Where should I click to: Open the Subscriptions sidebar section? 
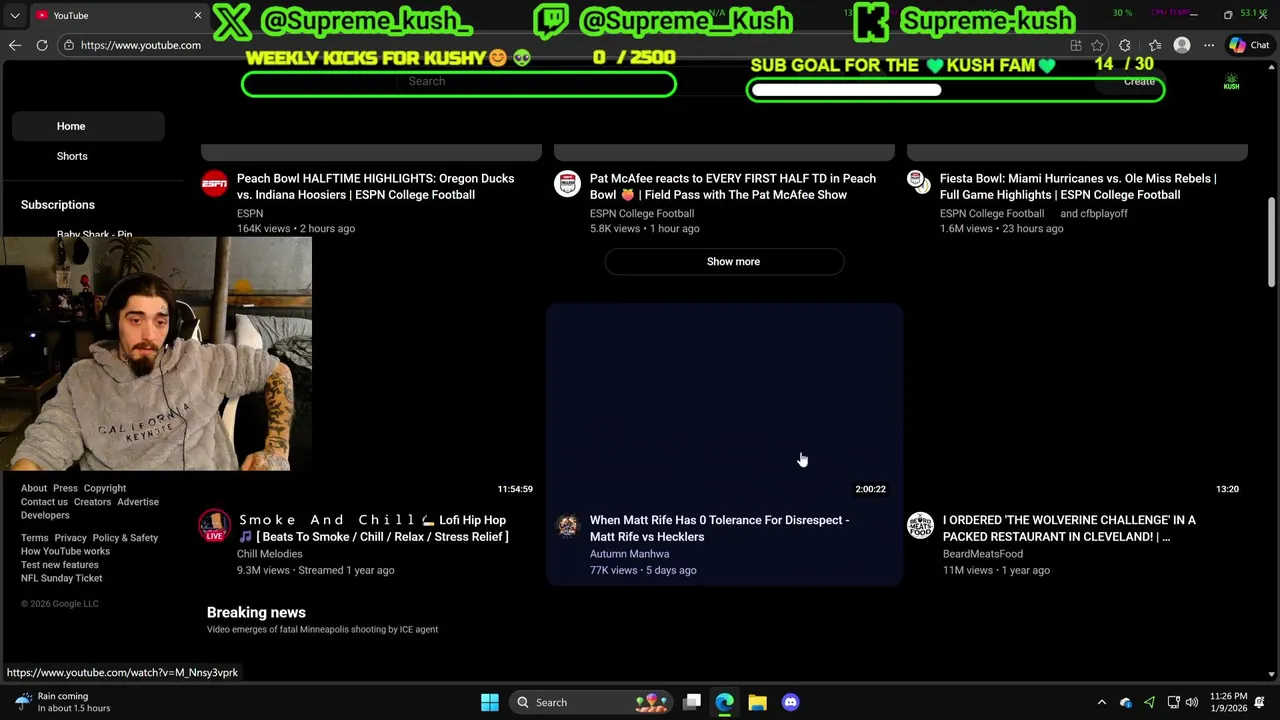pyautogui.click(x=58, y=205)
